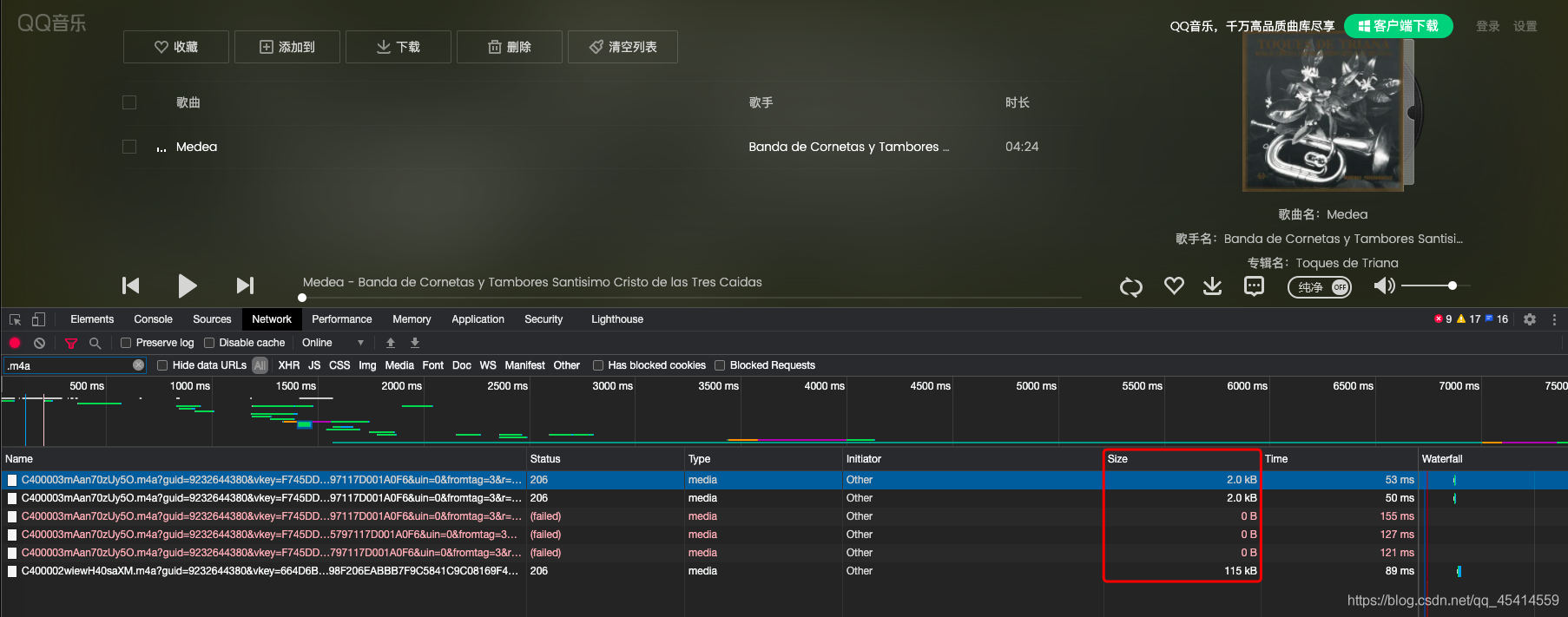This screenshot has width=1568, height=617.
Task: Check the Hide data URLs checkbox
Action: [162, 365]
